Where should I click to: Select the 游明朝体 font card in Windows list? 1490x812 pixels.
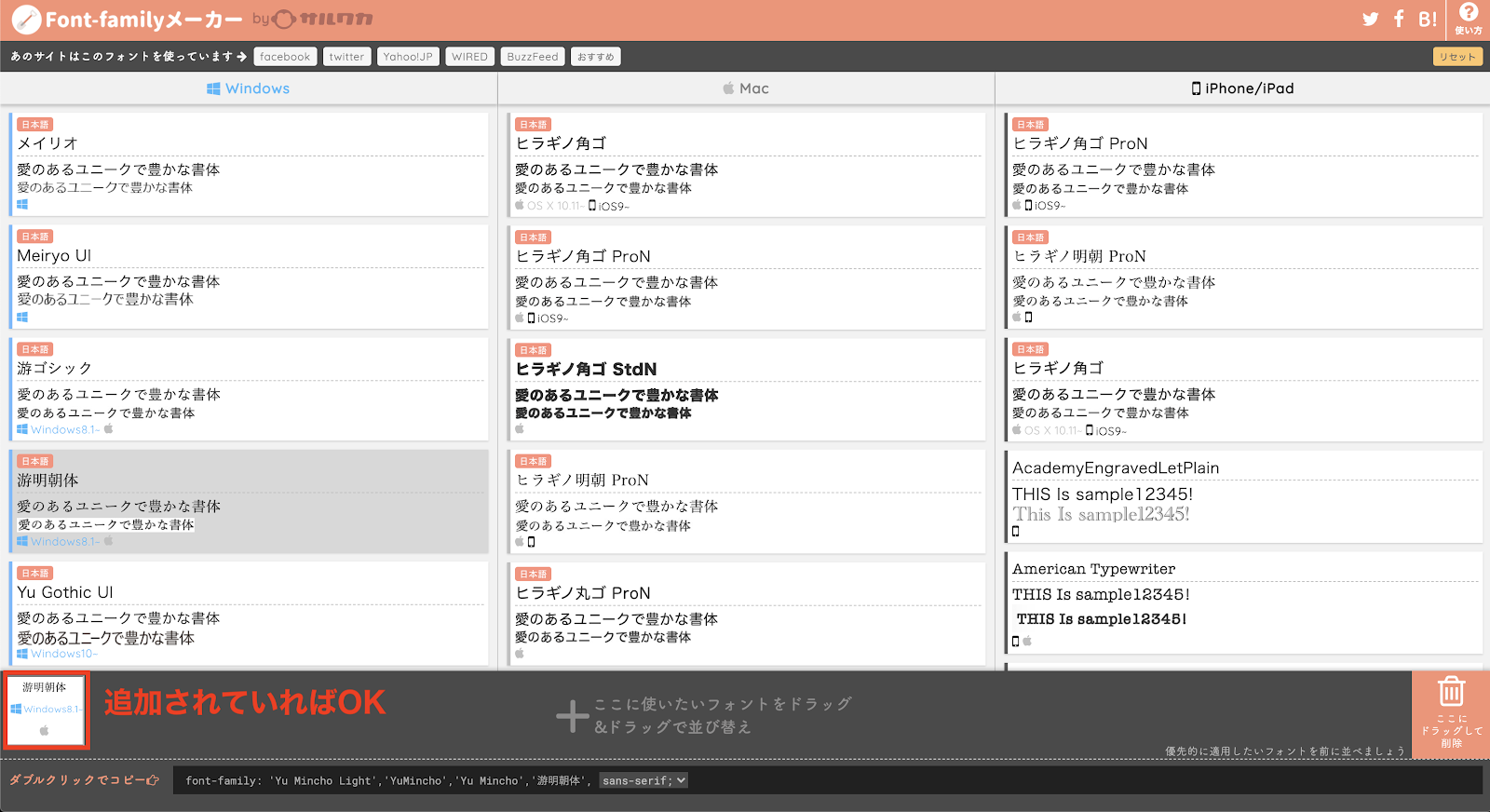250,501
